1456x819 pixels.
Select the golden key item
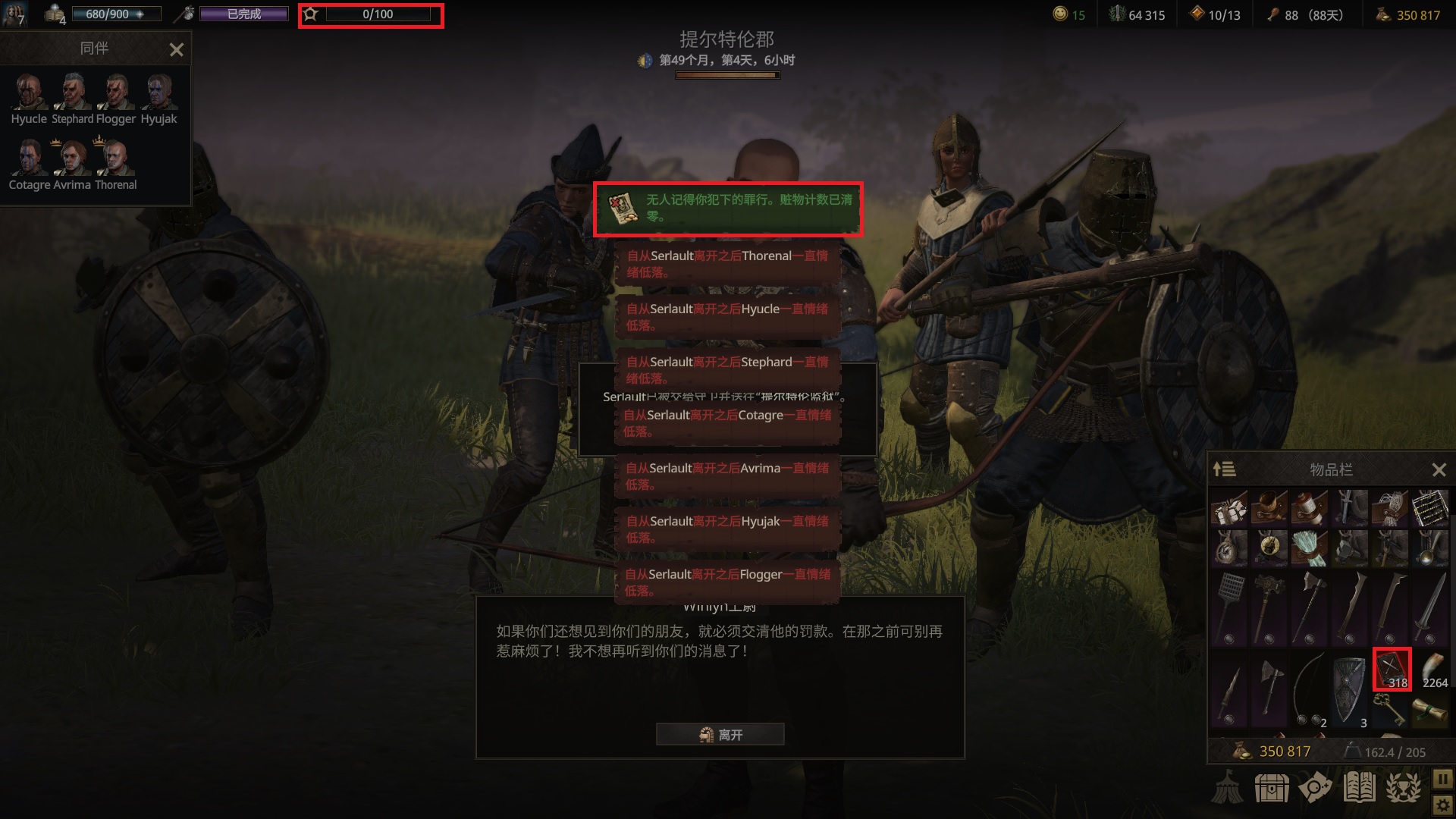(1389, 711)
